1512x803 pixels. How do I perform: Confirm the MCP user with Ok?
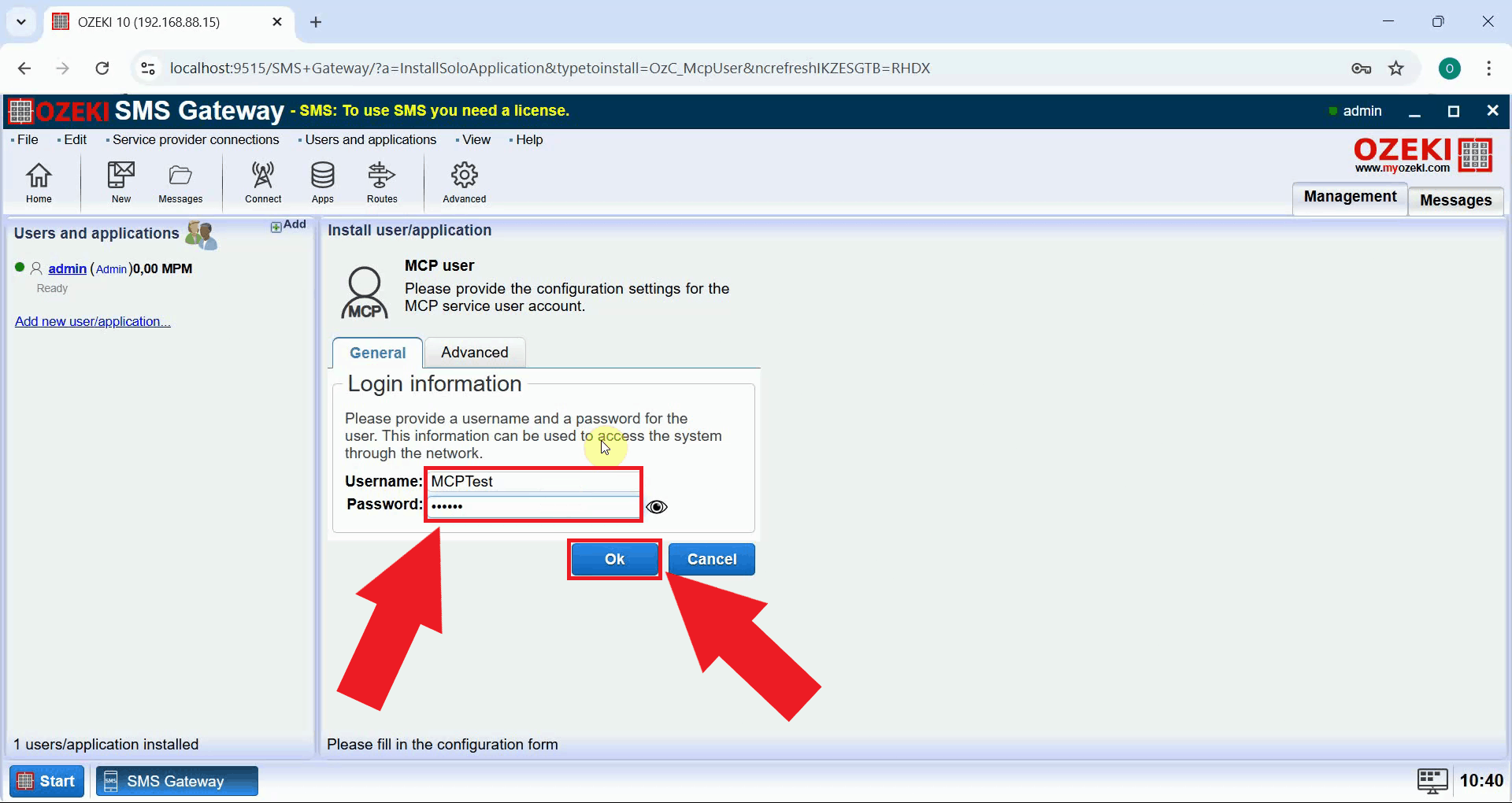613,559
